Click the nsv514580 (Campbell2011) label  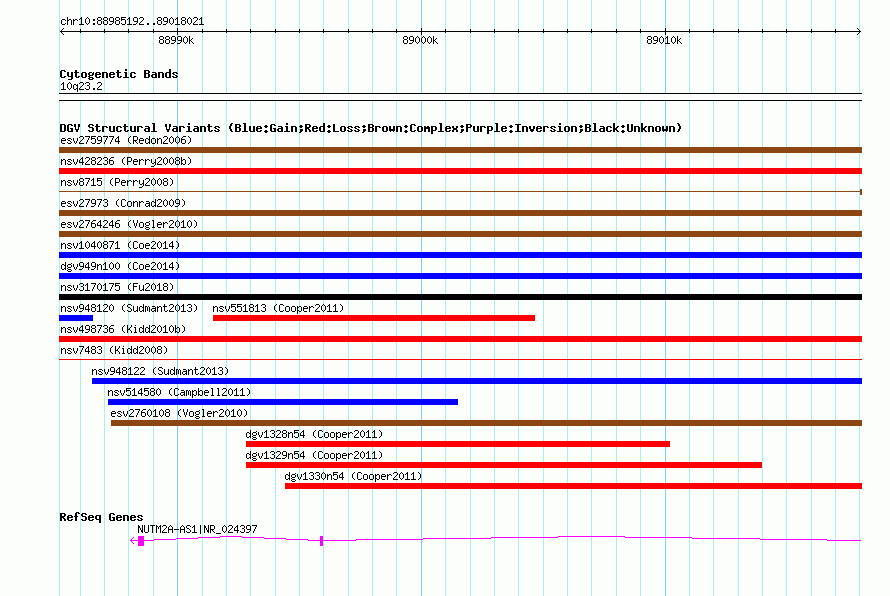tap(179, 392)
